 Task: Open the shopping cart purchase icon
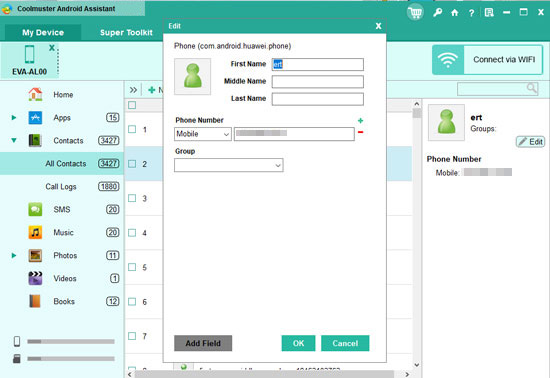pos(415,13)
